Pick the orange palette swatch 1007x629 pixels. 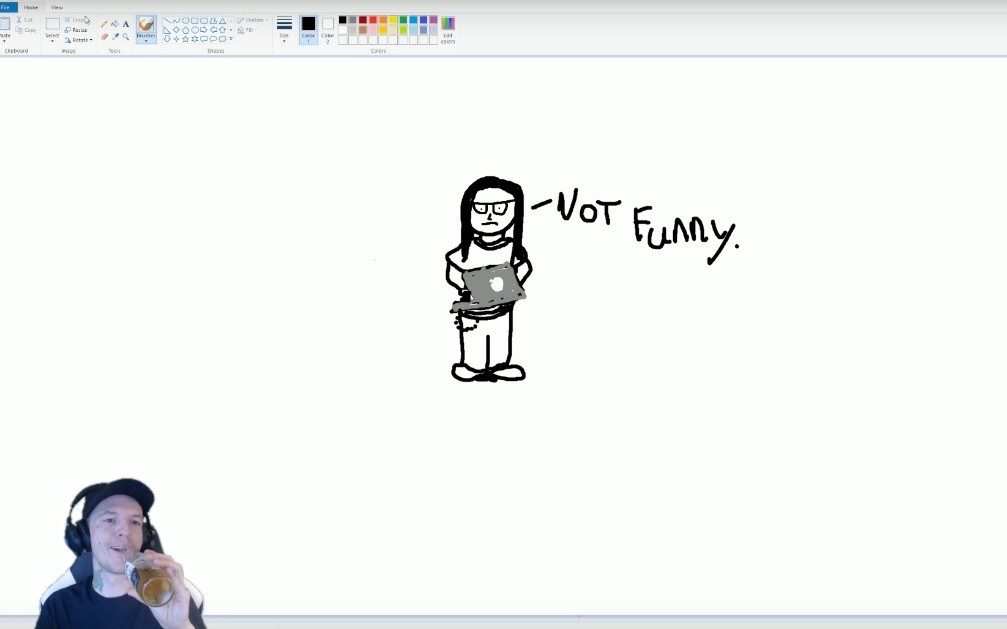tap(383, 20)
